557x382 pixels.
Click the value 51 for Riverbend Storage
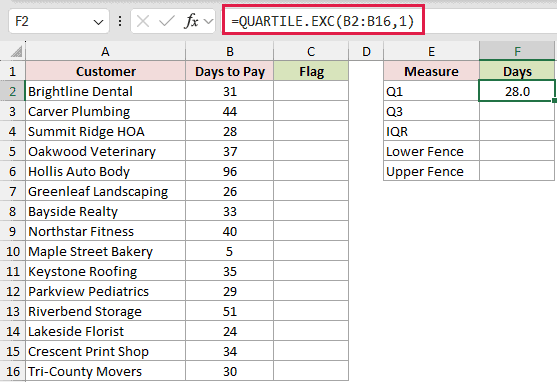[229, 311]
